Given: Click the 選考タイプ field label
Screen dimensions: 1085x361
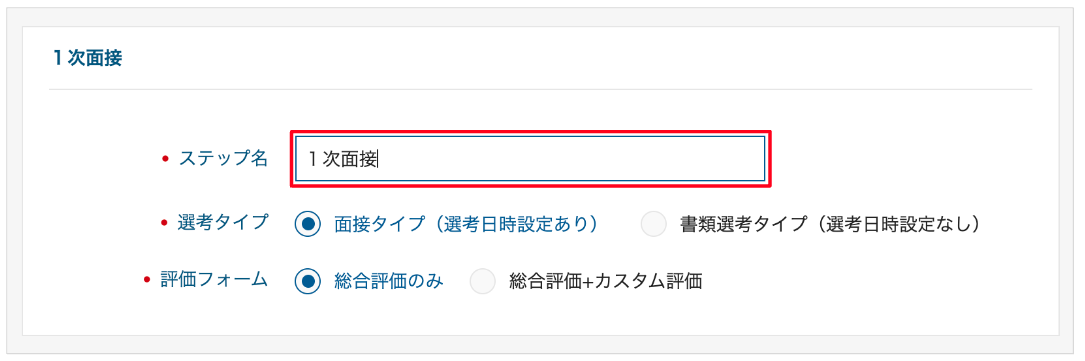Looking at the screenshot, I should pyautogui.click(x=223, y=223).
